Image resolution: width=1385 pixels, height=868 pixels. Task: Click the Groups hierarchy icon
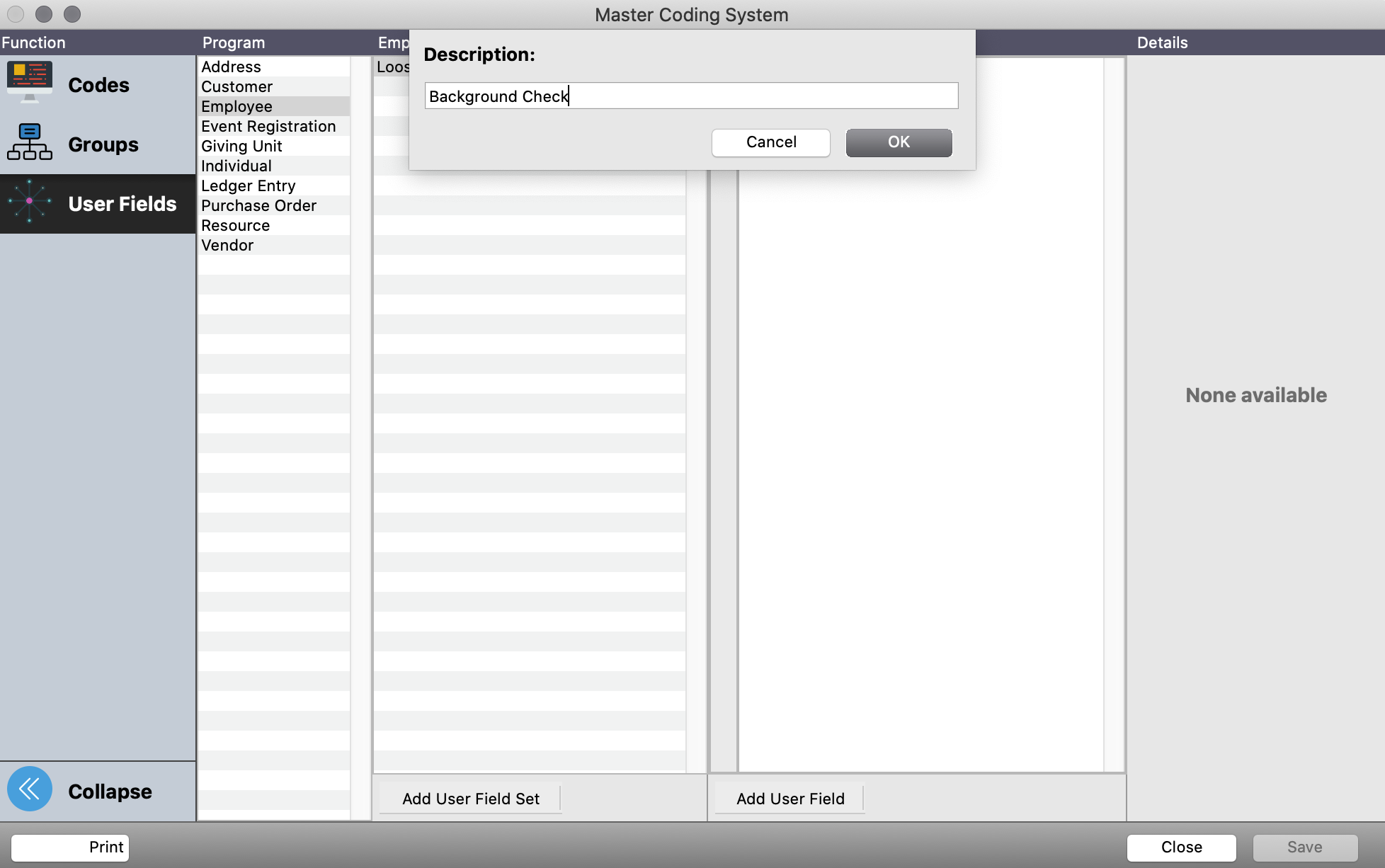[29, 142]
